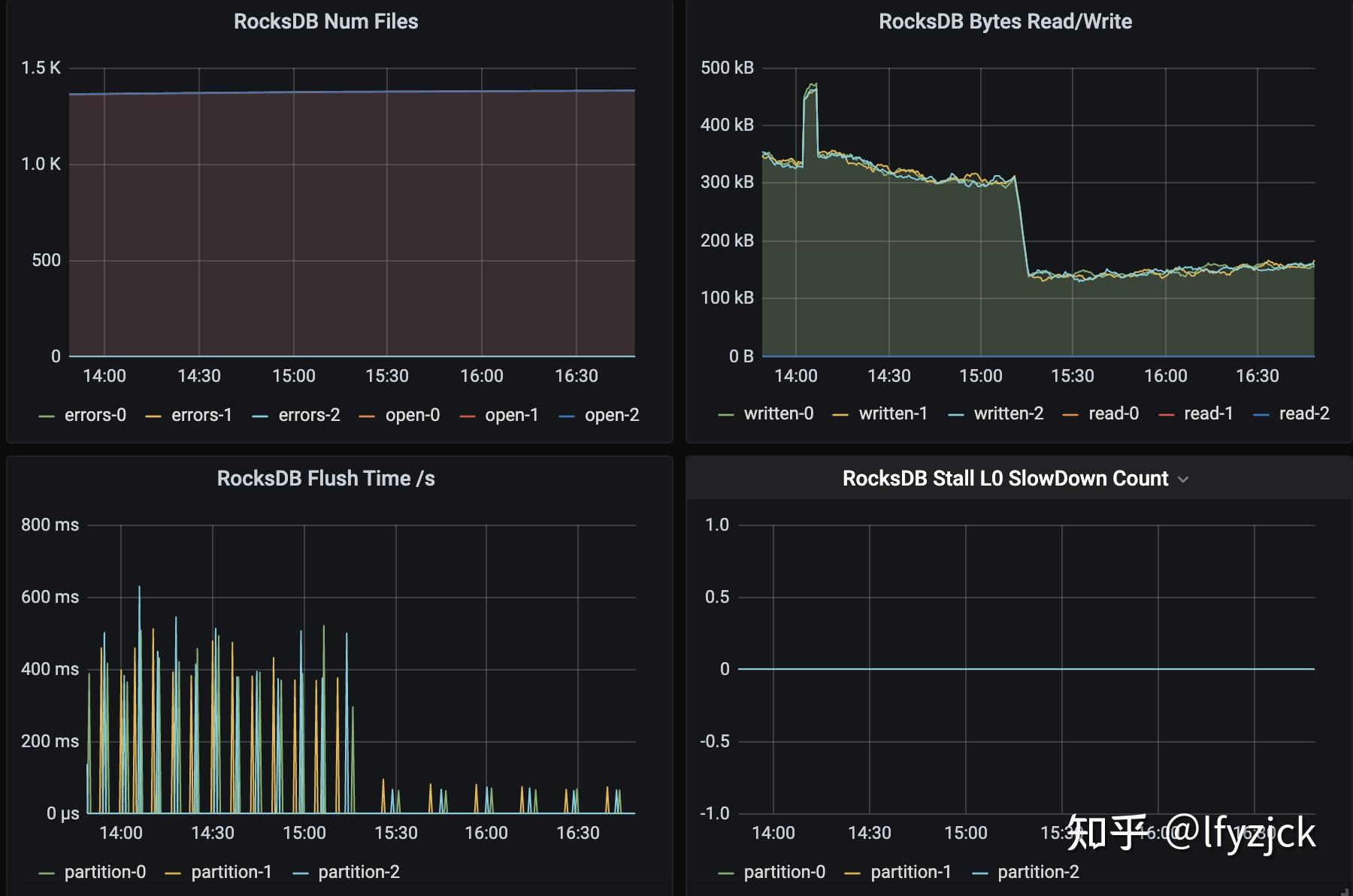This screenshot has width=1353, height=896.
Task: Toggle the read-2 series label
Action: pos(1304,413)
